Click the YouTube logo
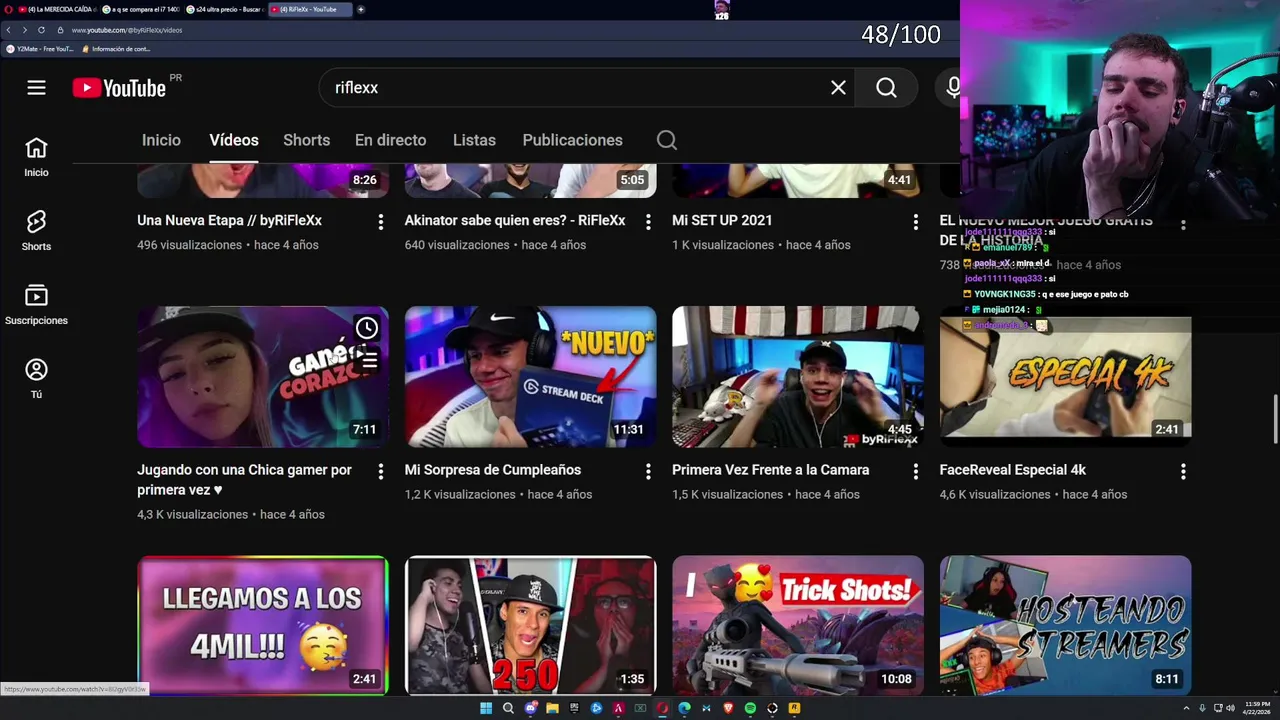Screen dimensions: 1280x720 119,88
